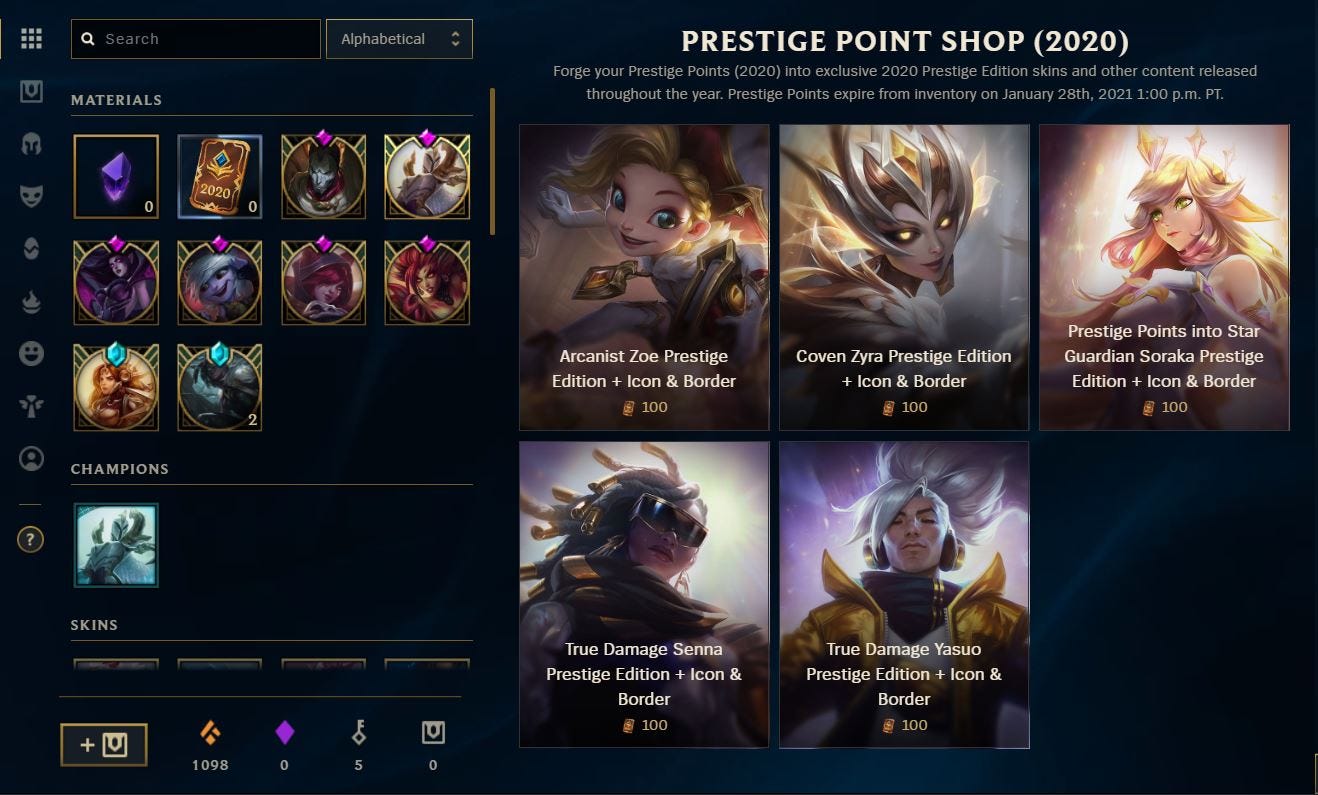Select the skins mask filter in sidebar
Screen dimensions: 1318x795
tap(31, 196)
